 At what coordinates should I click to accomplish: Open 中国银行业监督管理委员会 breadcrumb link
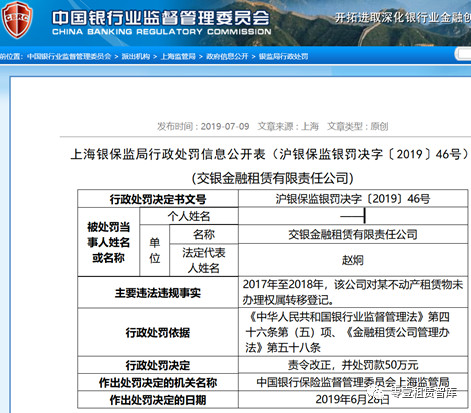(69, 56)
